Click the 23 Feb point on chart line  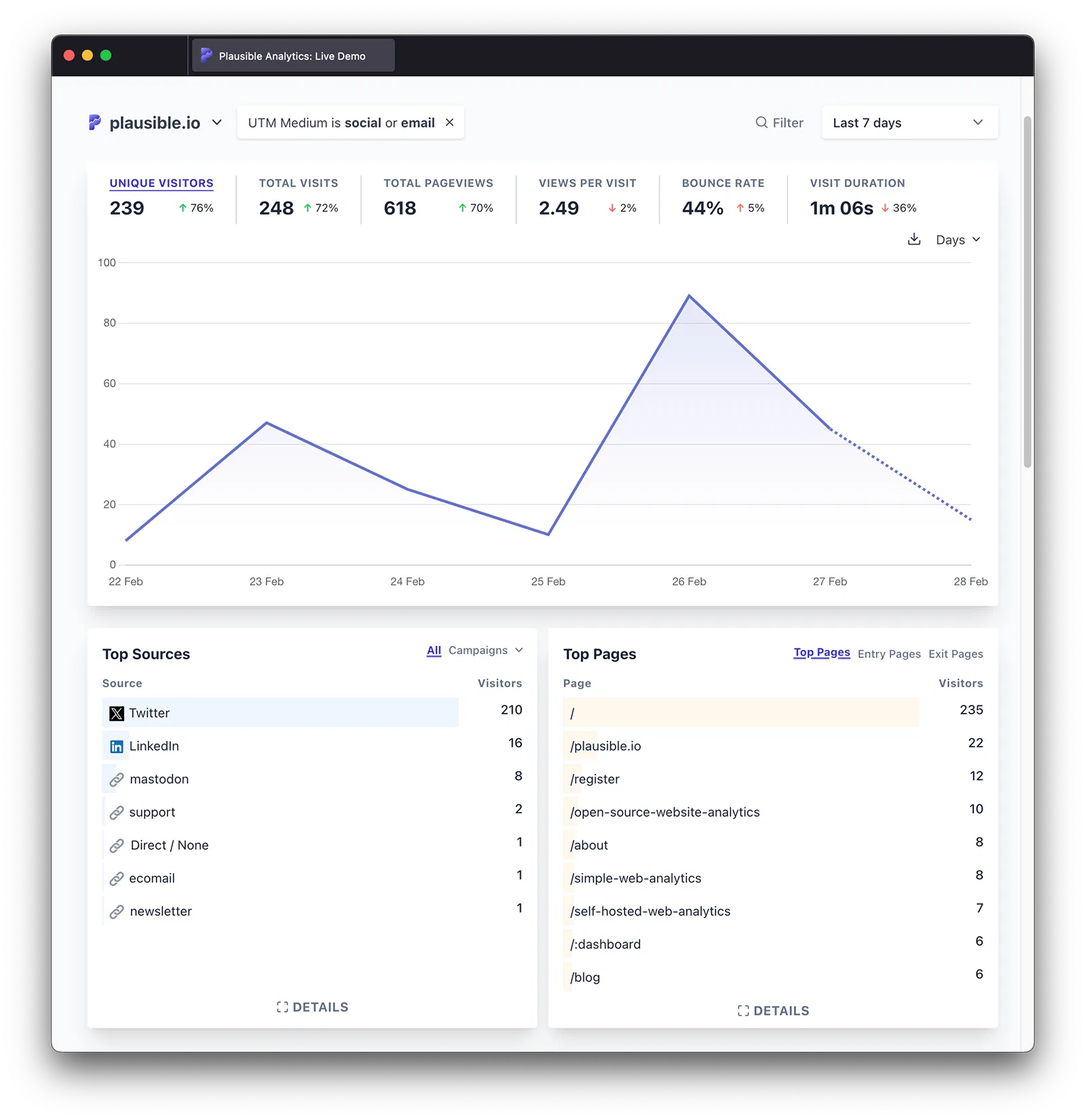point(267,423)
